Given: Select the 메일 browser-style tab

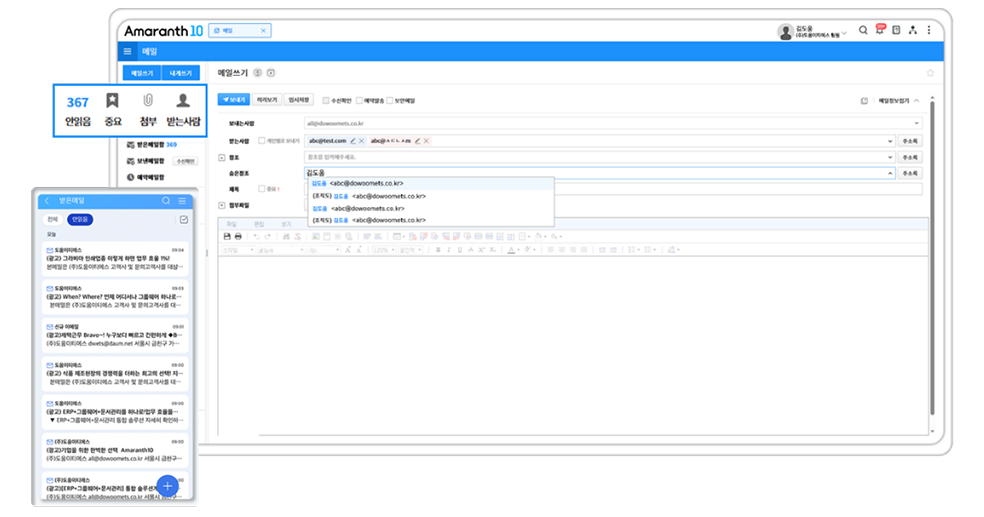Looking at the screenshot, I should point(240,30).
